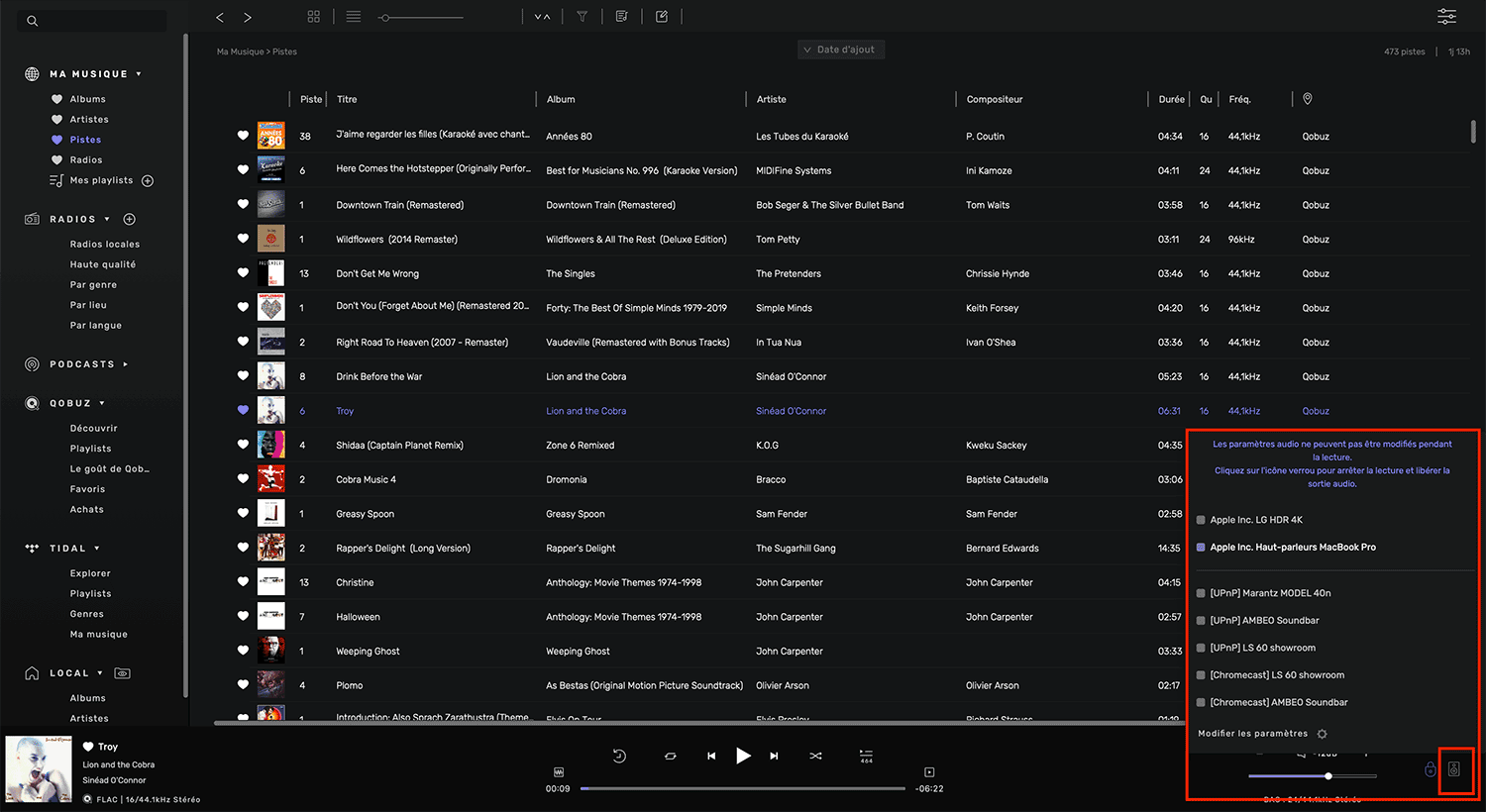Open Découvrir under Qobuz
The width and height of the screenshot is (1486, 812).
(94, 429)
